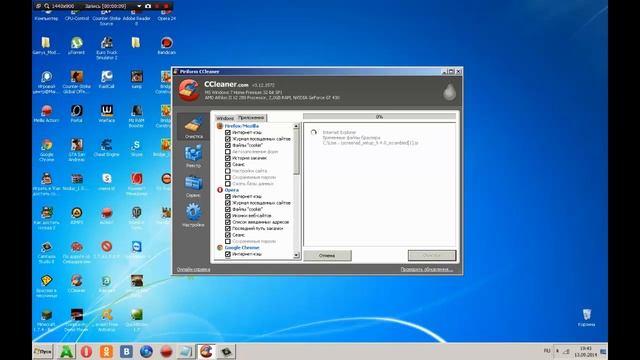This screenshot has width=640, height=360.
Task: Open the Bandicam recorder dropdown arrow
Action: pyautogui.click(x=139, y=6)
